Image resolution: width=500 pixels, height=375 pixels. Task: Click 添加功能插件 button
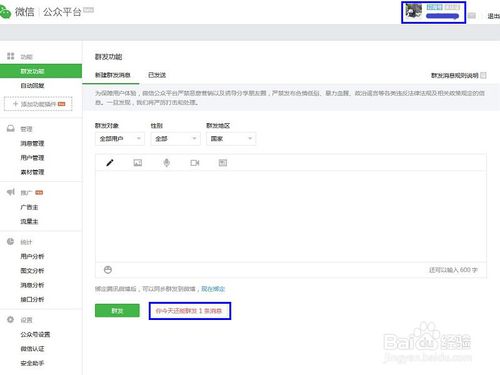(38, 104)
